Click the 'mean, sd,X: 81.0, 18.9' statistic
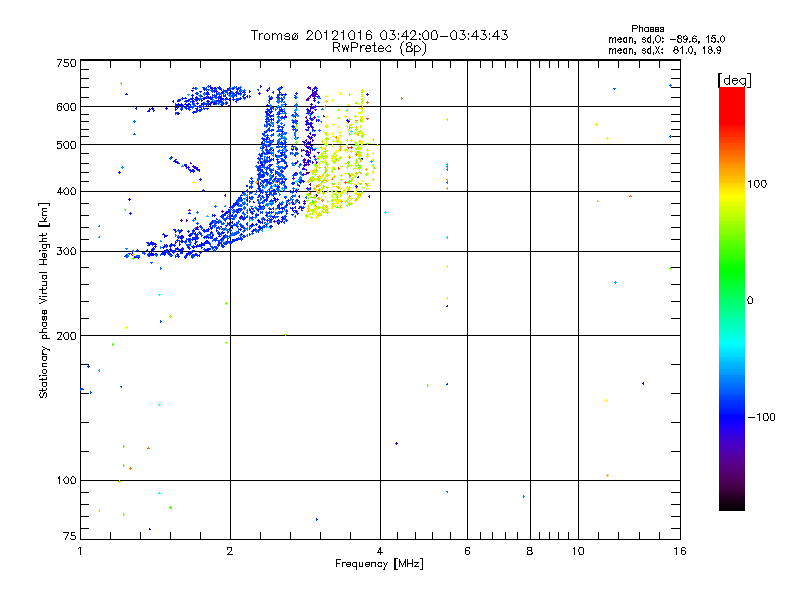Screen dimensions: 800x600 click(664, 50)
